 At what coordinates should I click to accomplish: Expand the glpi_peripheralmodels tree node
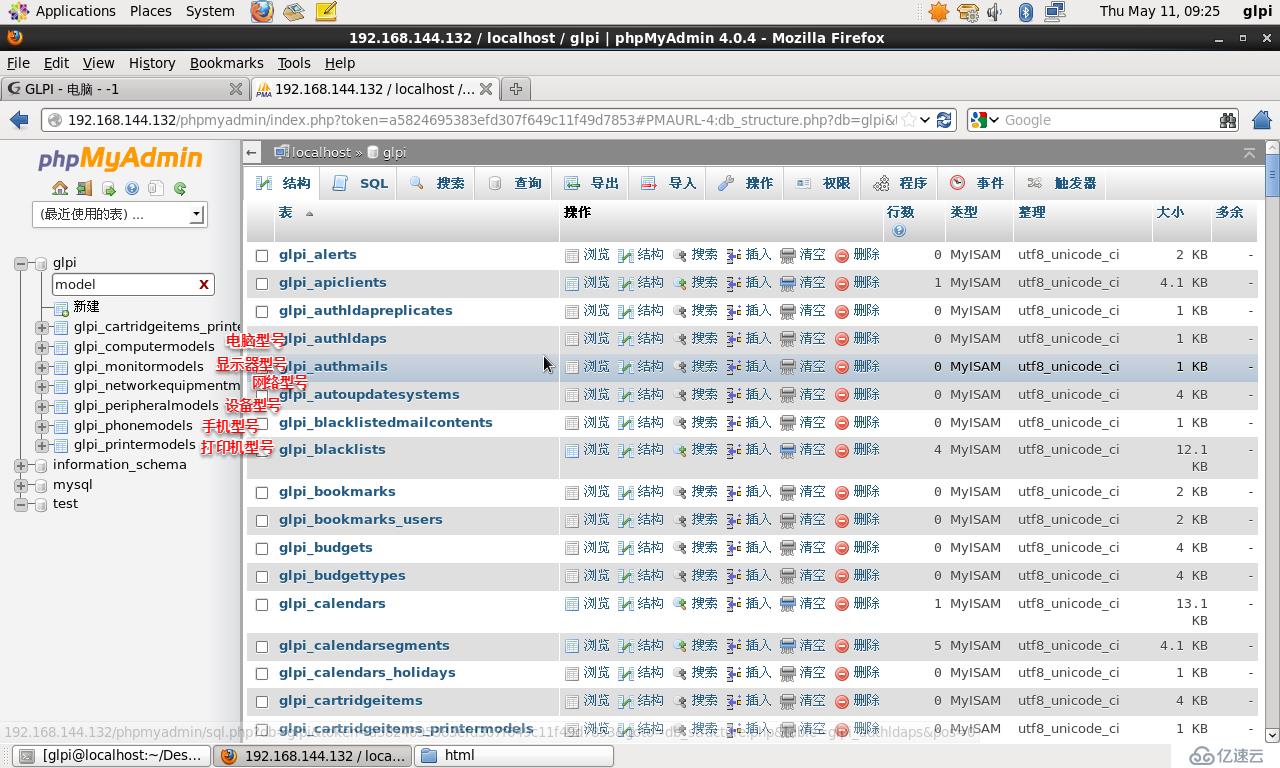click(x=41, y=406)
